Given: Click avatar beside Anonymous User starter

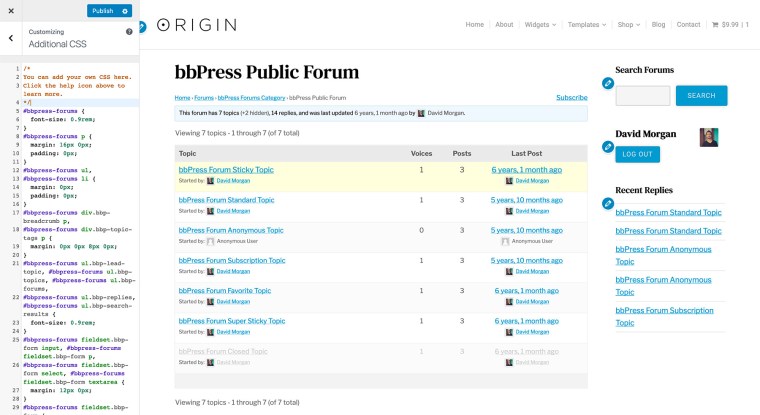Looking at the screenshot, I should point(210,241).
